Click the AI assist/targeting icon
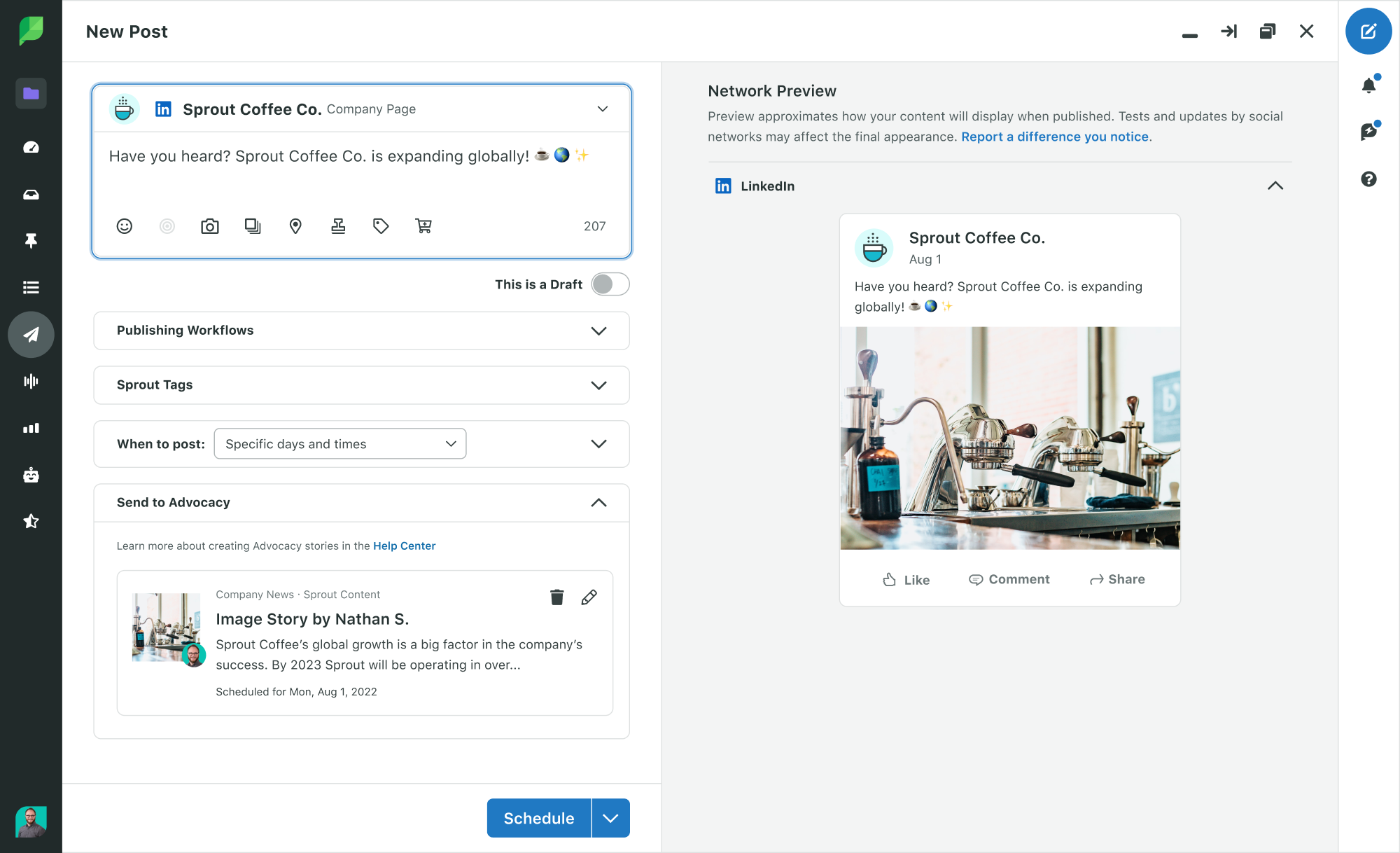 166,225
